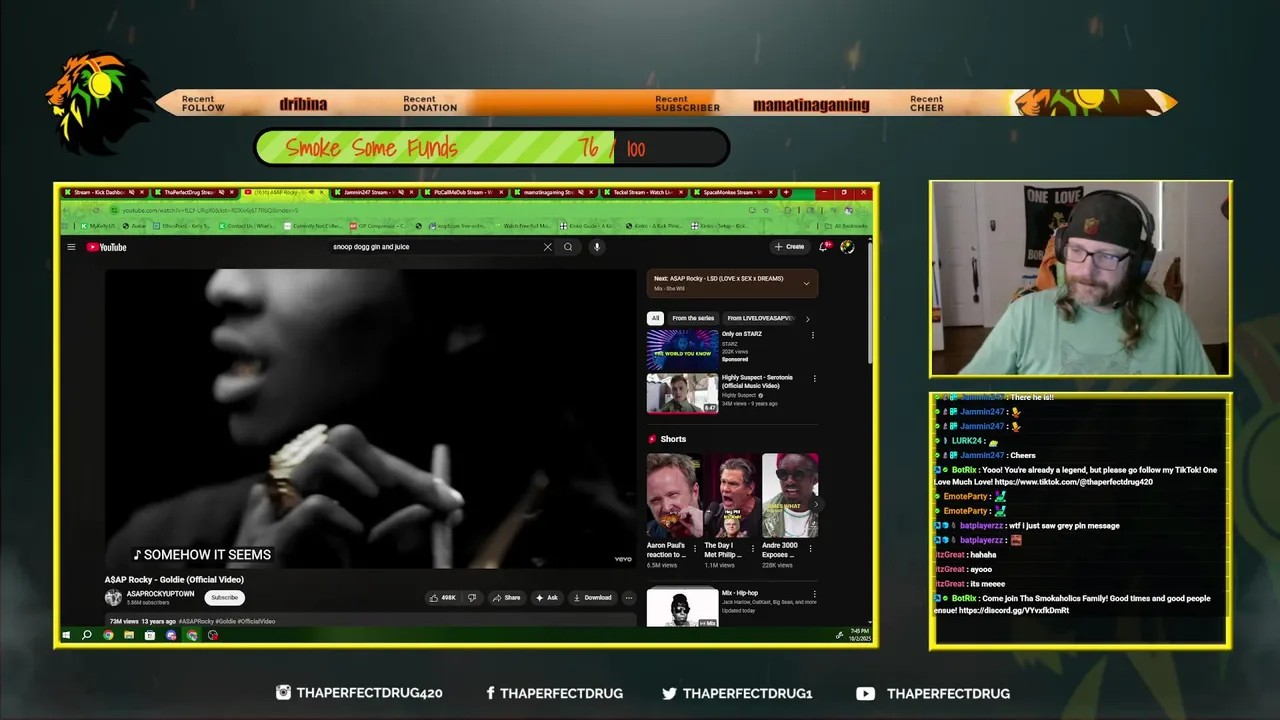Screen dimensions: 1280x720
Task: Switch to Stream - Kick Dashboard tab
Action: point(103,192)
